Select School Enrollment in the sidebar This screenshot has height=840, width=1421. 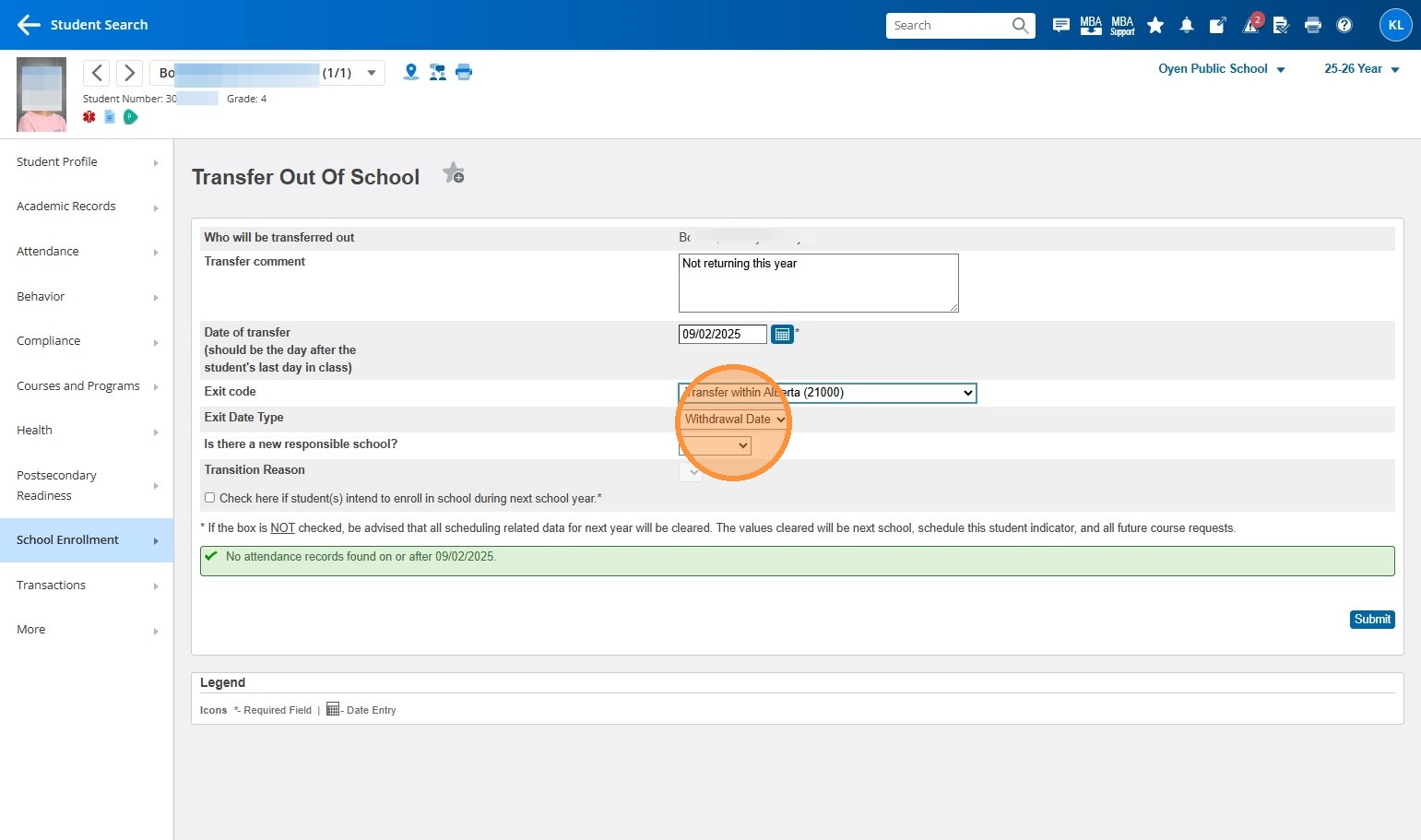click(87, 540)
